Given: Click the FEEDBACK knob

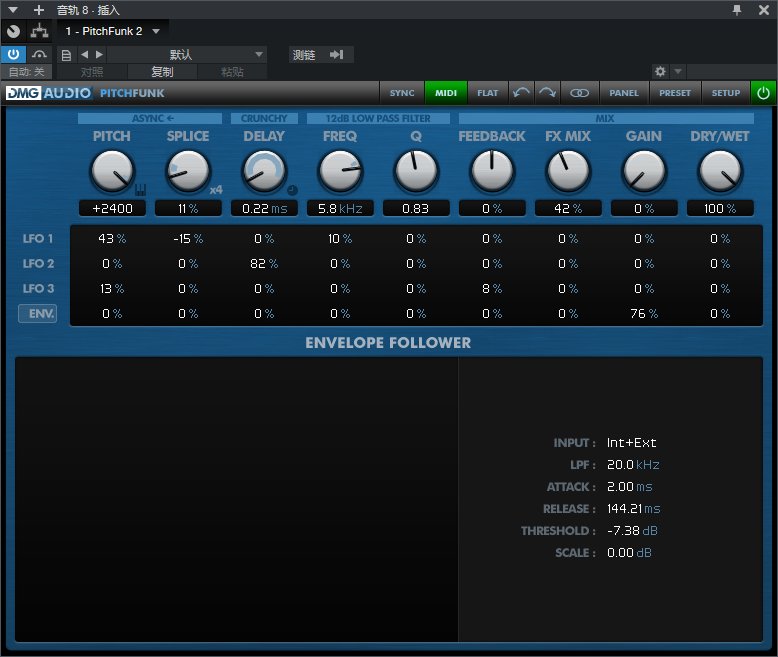Looking at the screenshot, I should 492,171.
